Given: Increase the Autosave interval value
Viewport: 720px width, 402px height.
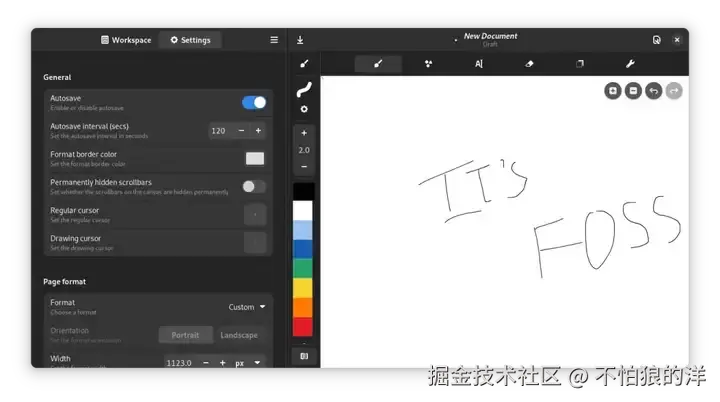Looking at the screenshot, I should coord(259,131).
